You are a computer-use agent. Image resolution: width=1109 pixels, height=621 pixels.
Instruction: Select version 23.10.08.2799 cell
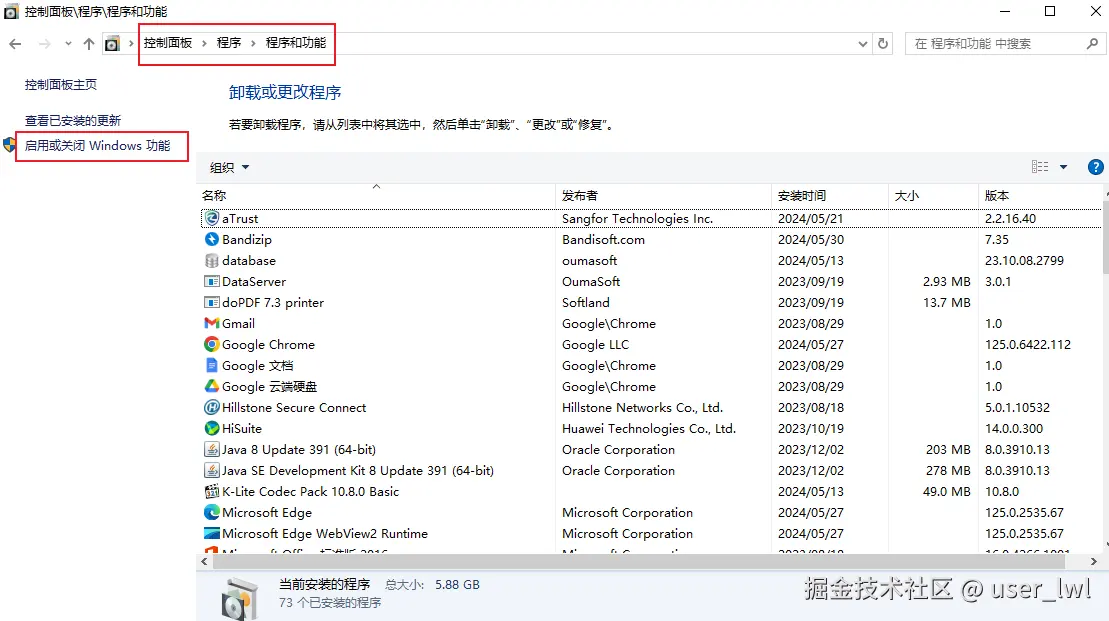(x=1024, y=260)
